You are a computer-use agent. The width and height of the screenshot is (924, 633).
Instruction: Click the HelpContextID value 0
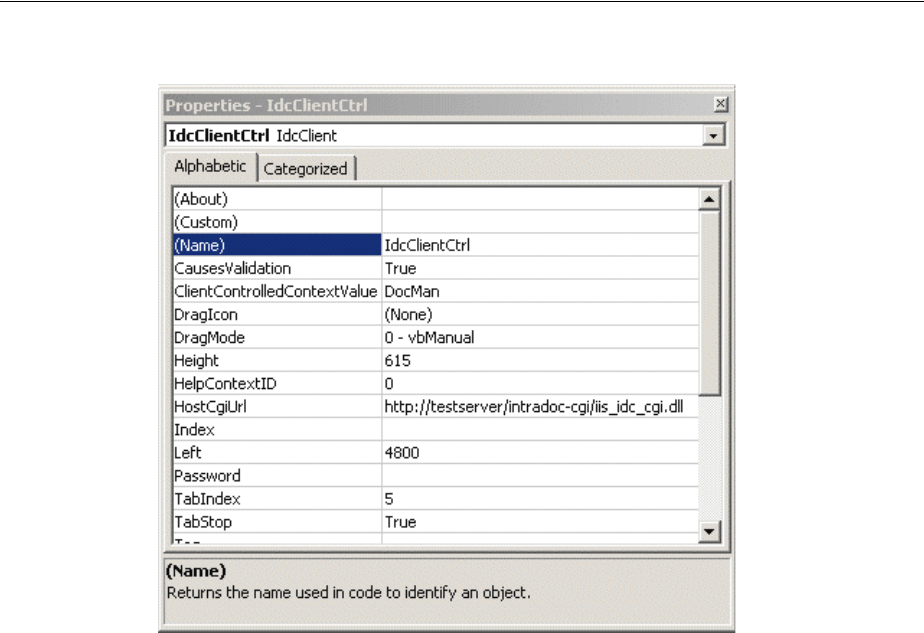click(540, 383)
